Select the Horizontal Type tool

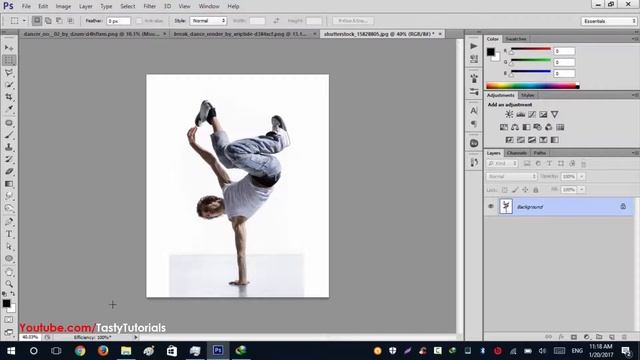(x=9, y=234)
